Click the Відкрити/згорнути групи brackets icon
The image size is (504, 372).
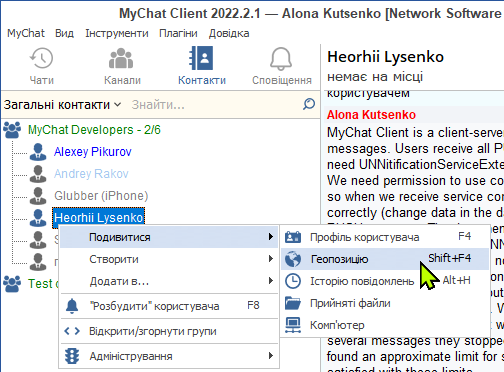pos(72,331)
